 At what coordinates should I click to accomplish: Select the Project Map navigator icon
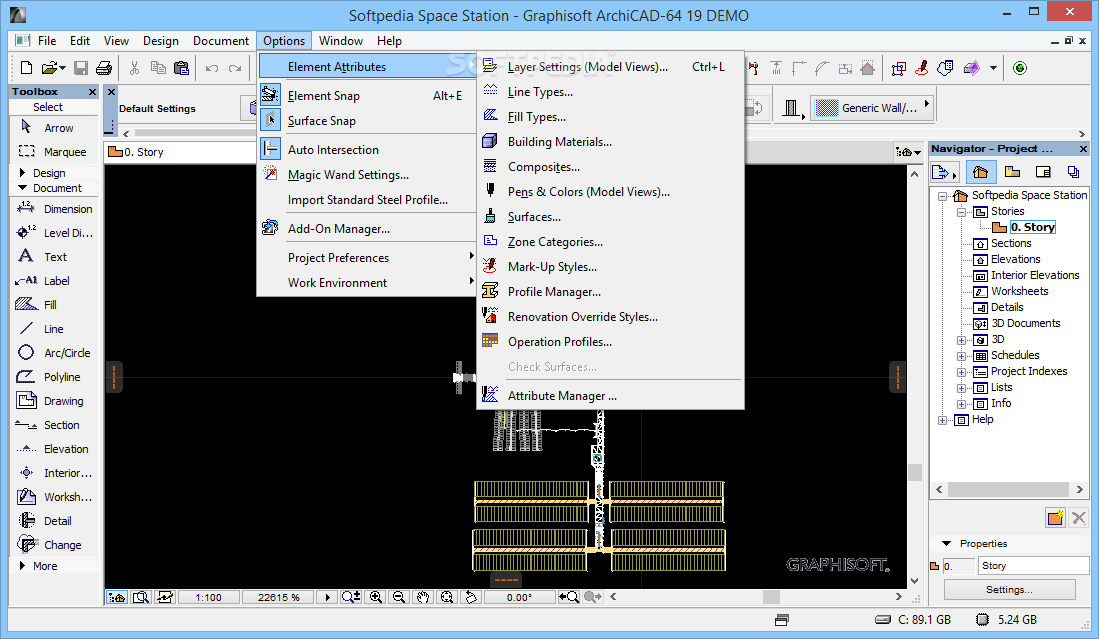(981, 172)
